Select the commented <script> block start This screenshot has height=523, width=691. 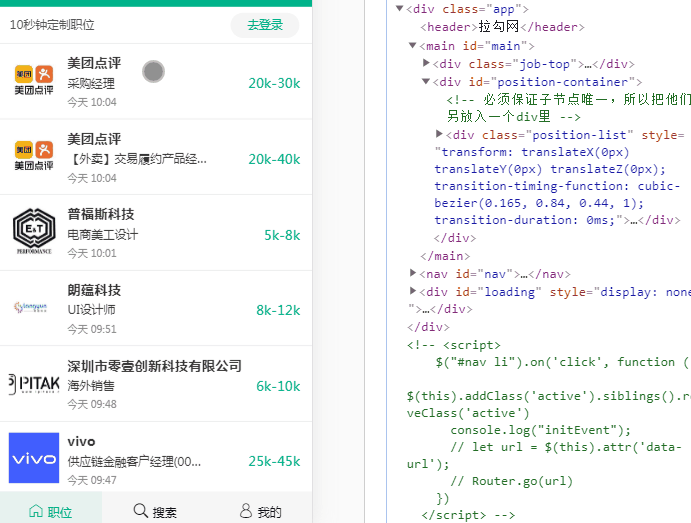[x=453, y=345]
